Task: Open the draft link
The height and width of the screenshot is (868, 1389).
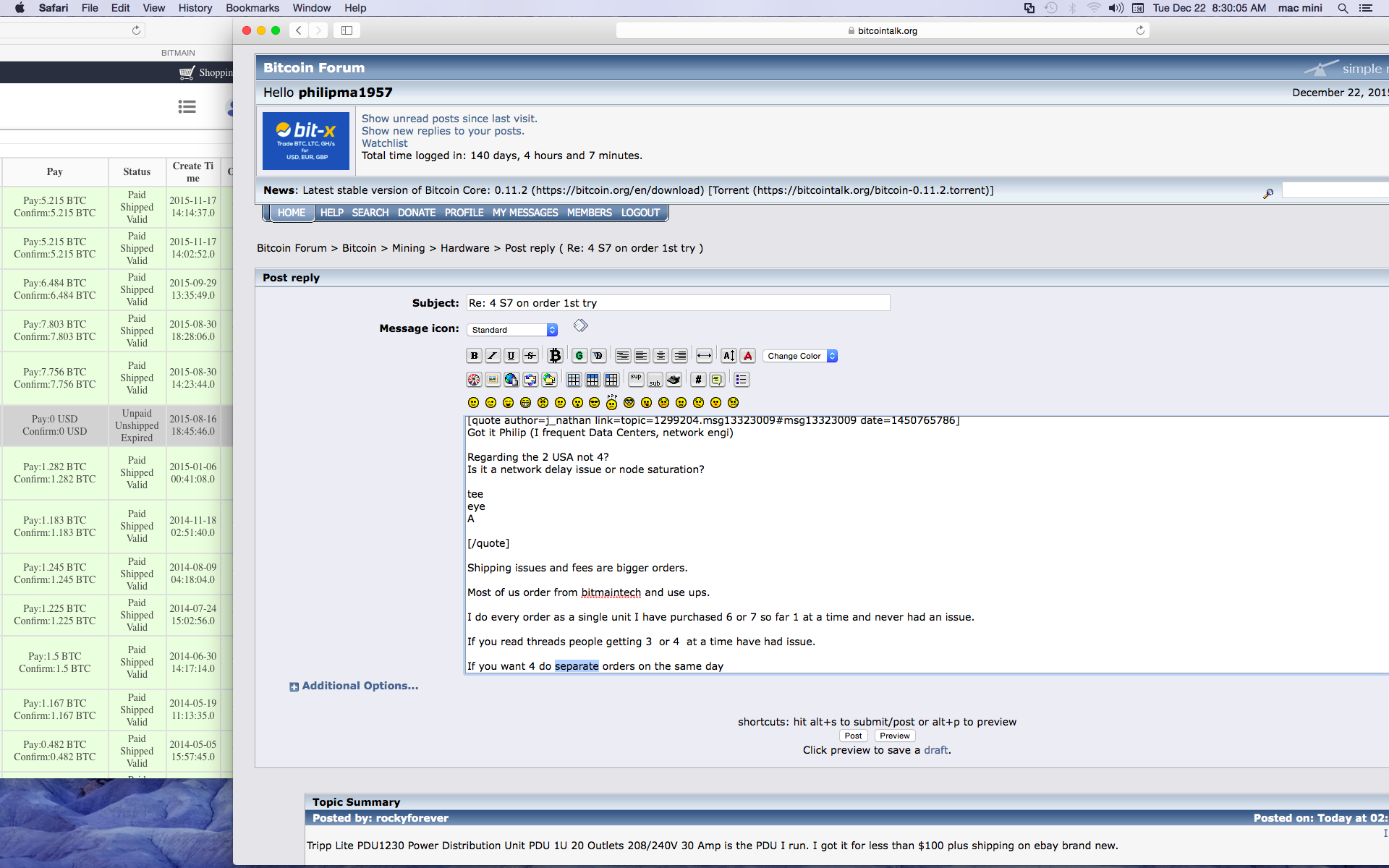Action: click(x=935, y=750)
